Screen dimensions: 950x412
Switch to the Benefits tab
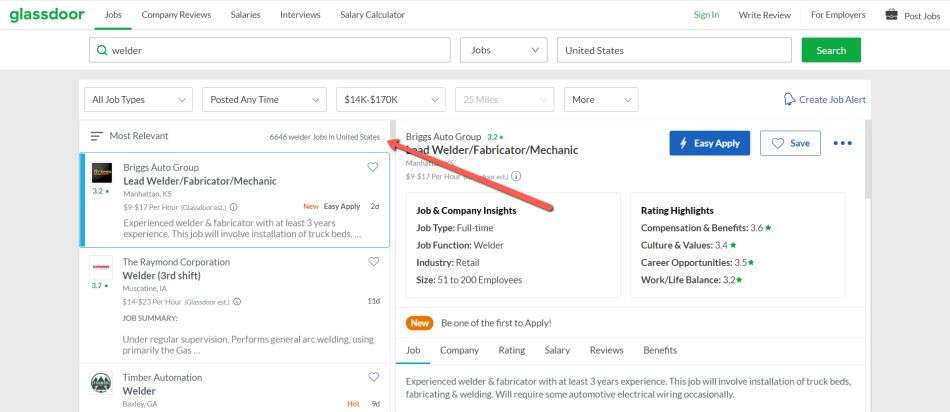(x=660, y=350)
